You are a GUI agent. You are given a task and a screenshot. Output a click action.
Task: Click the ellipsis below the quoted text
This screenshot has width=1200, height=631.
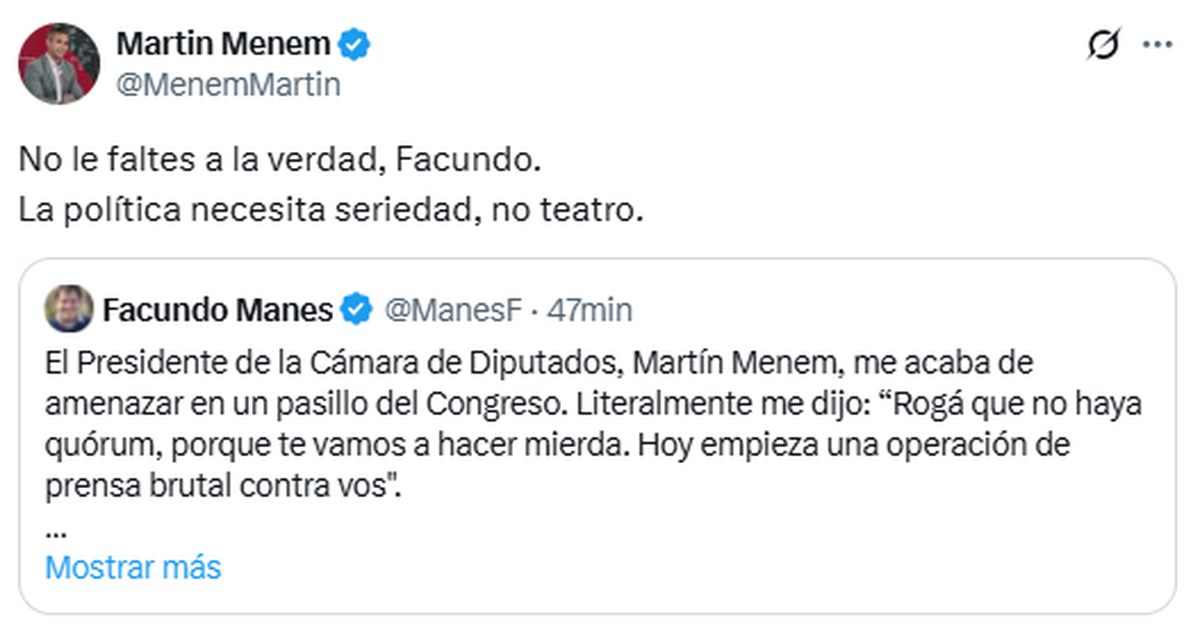tap(56, 530)
